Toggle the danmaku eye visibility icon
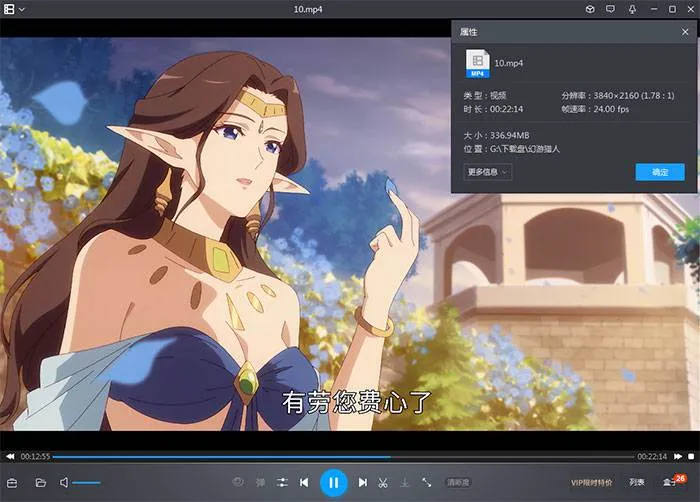This screenshot has height=502, width=700. (x=238, y=482)
